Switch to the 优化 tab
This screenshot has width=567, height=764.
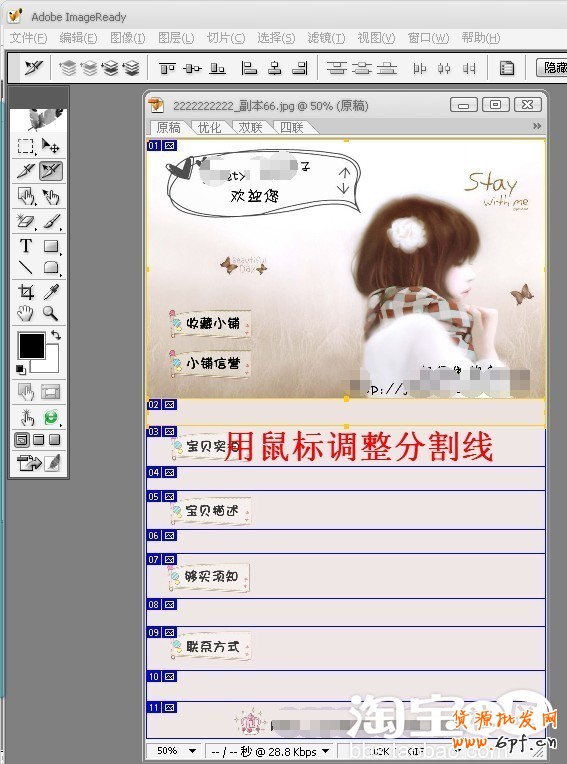(209, 128)
